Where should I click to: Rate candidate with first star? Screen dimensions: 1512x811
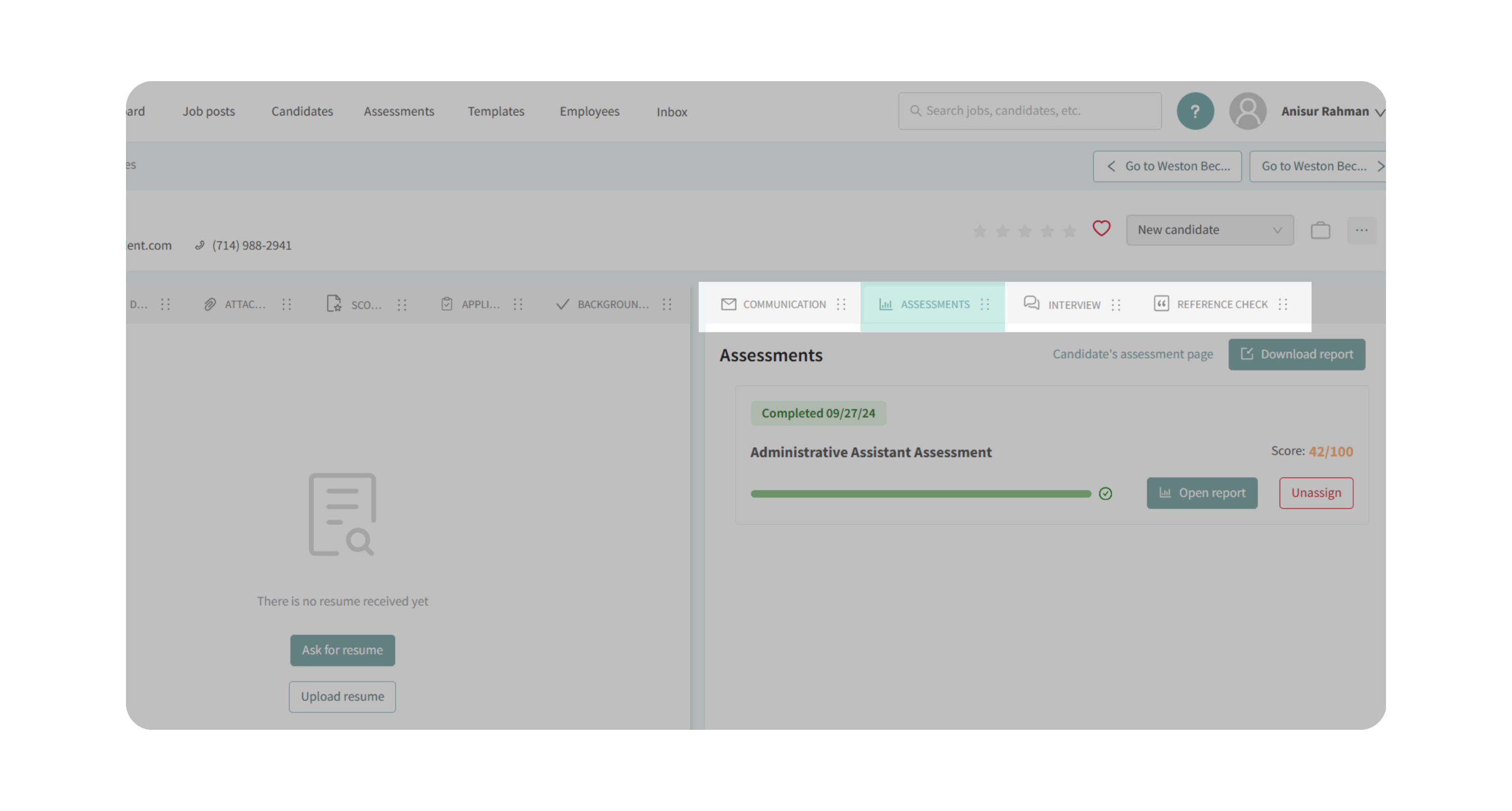click(979, 231)
